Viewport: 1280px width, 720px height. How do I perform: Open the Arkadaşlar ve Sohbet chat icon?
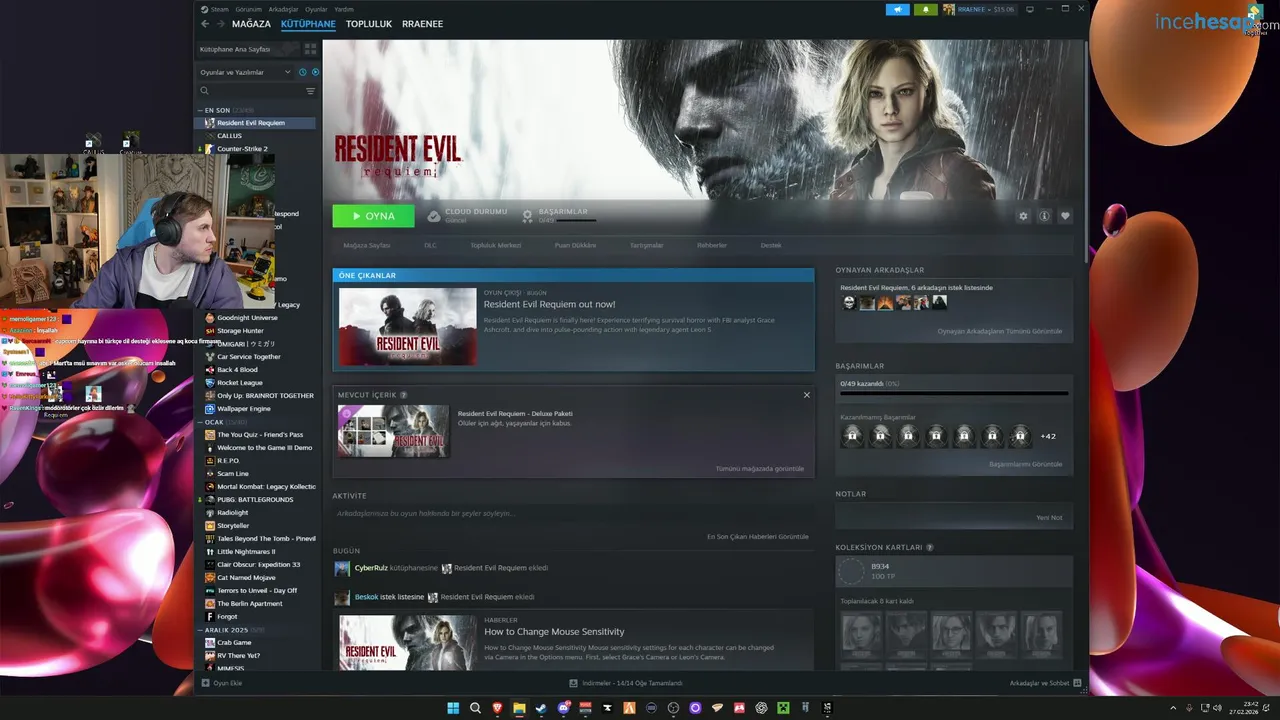[1078, 683]
